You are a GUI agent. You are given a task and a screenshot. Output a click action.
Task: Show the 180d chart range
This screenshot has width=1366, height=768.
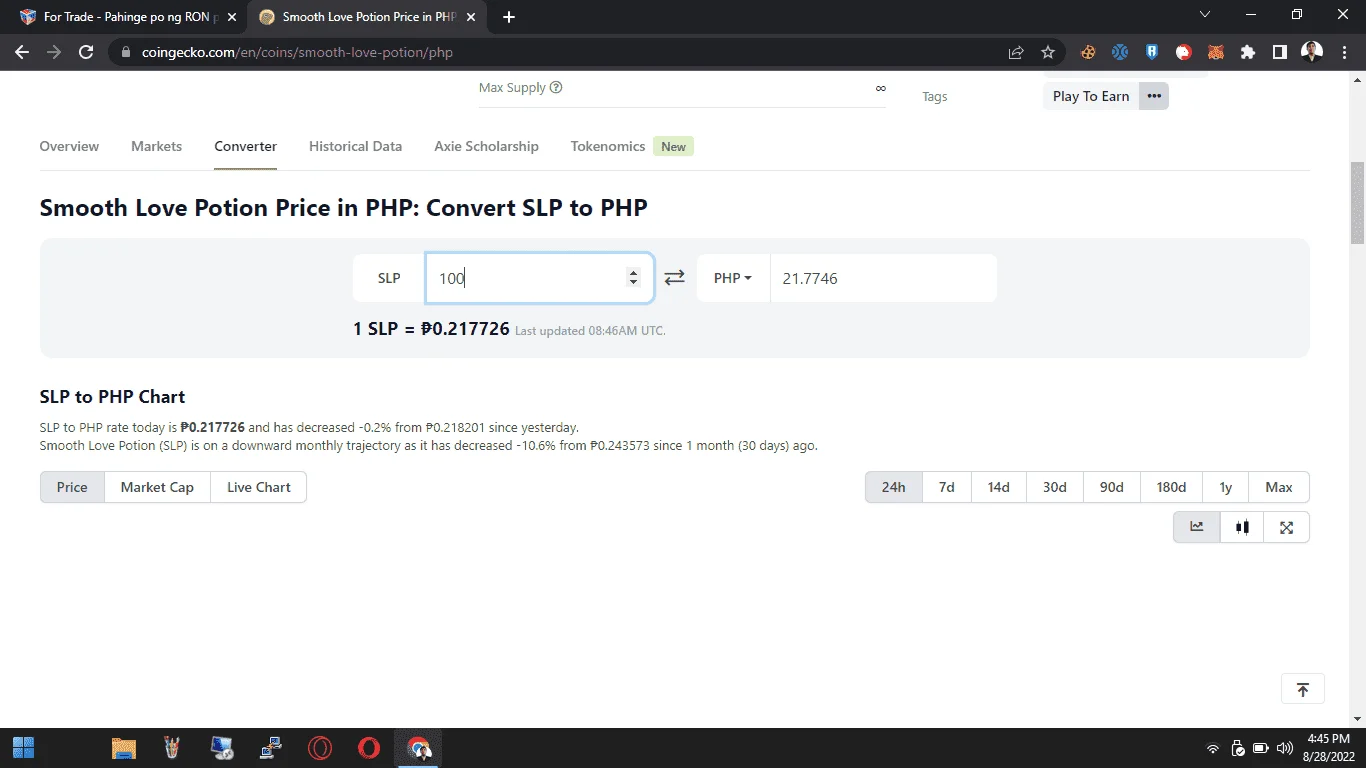[1172, 487]
